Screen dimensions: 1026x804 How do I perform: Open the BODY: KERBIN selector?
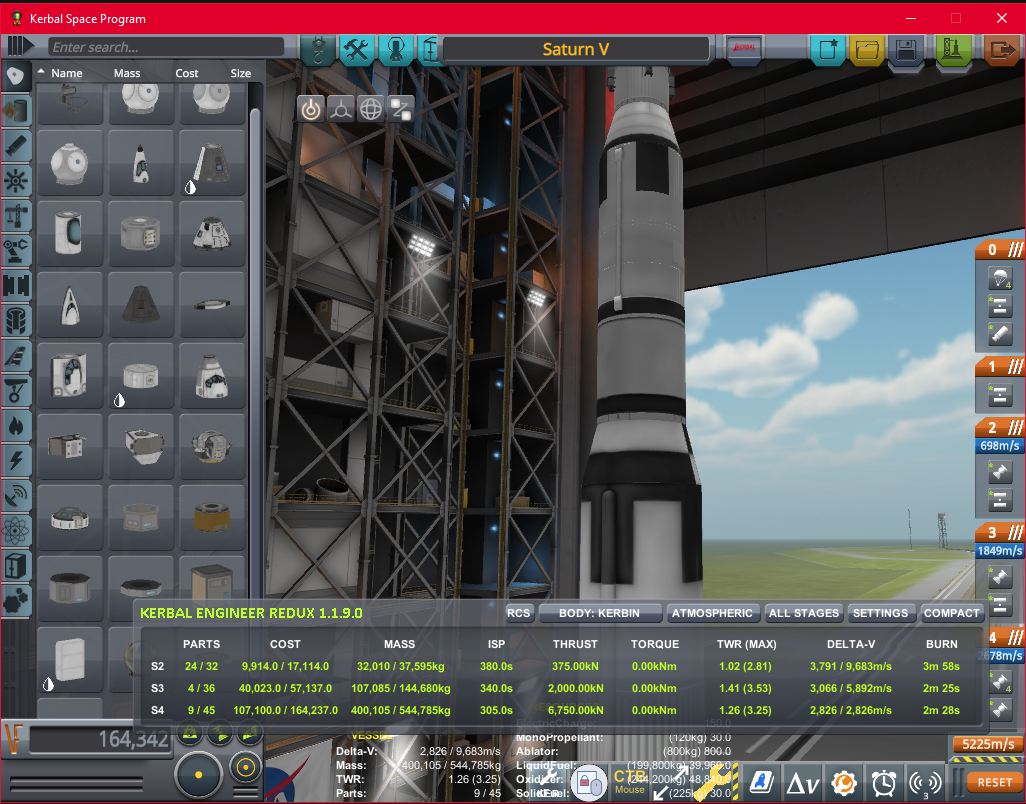pyautogui.click(x=600, y=613)
